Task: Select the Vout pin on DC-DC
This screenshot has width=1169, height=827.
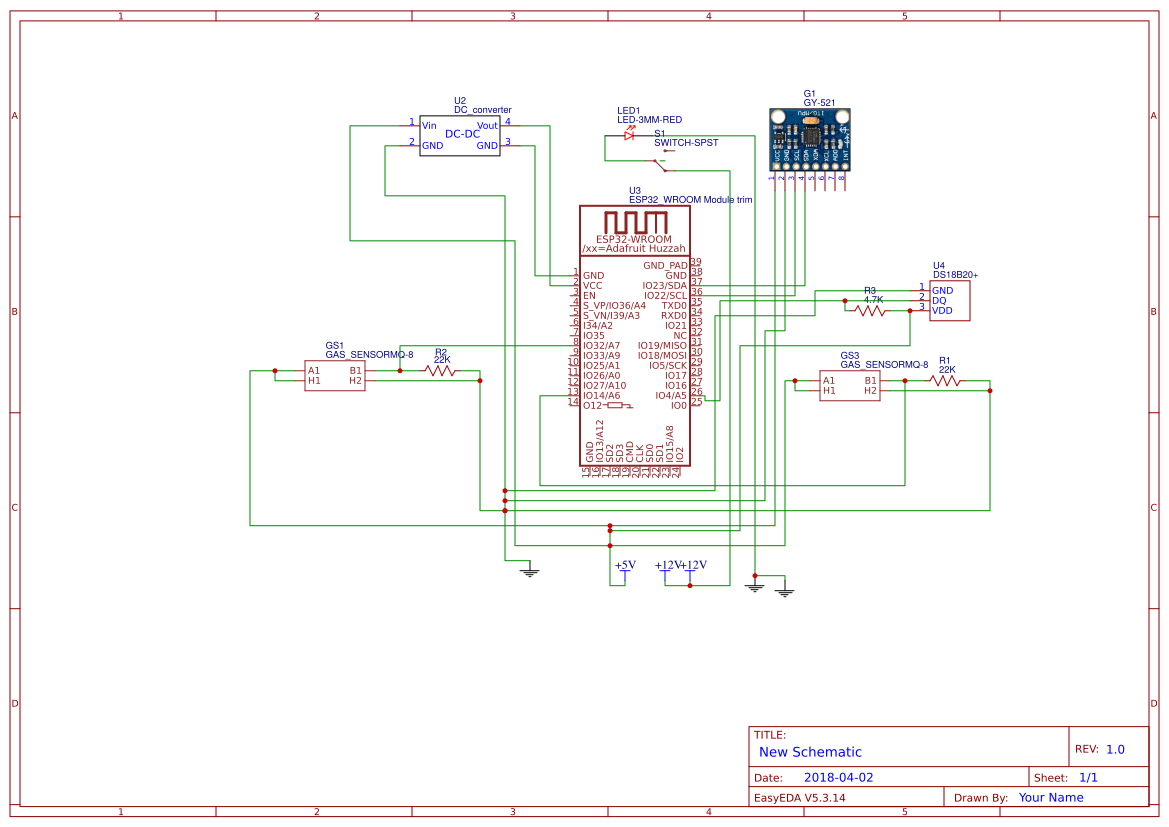Action: point(487,126)
